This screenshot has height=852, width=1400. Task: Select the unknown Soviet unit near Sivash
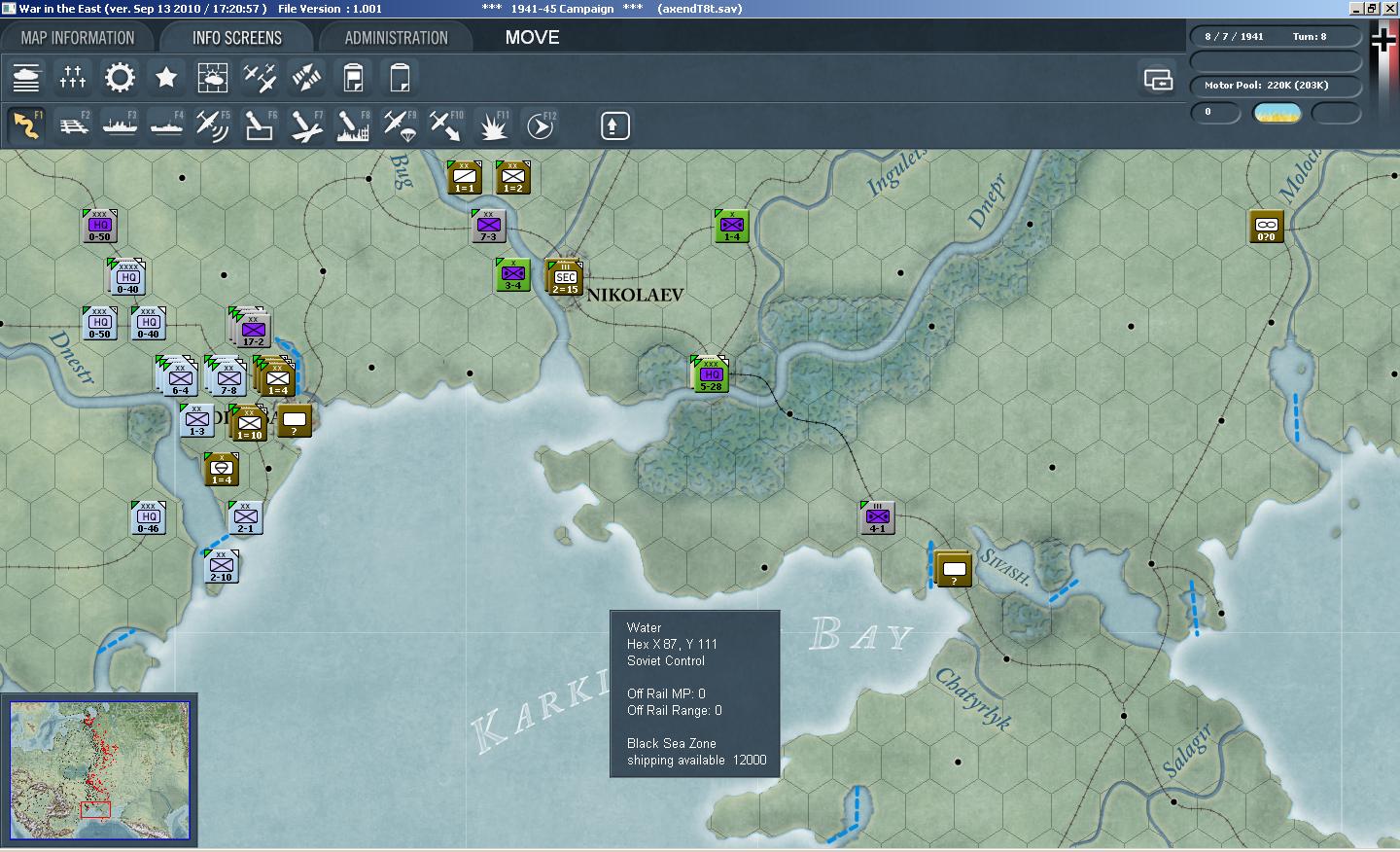[x=954, y=569]
